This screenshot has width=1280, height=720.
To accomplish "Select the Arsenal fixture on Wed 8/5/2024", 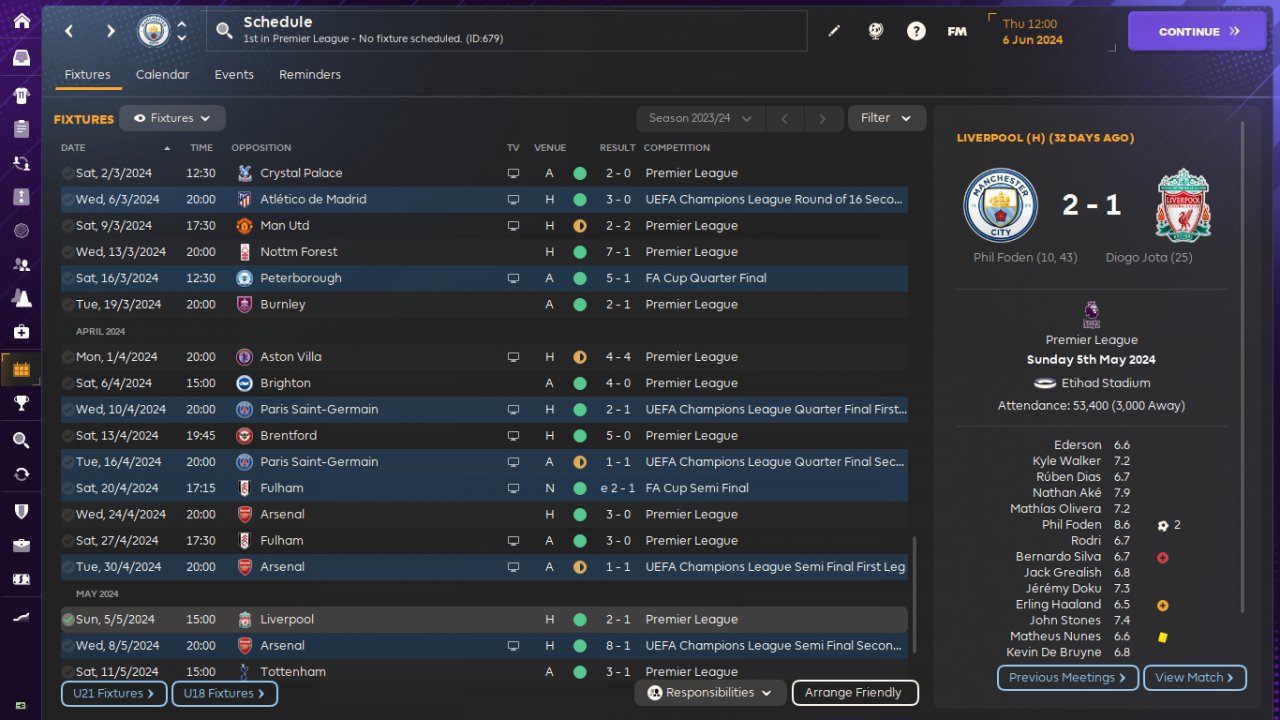I will pyautogui.click(x=484, y=646).
